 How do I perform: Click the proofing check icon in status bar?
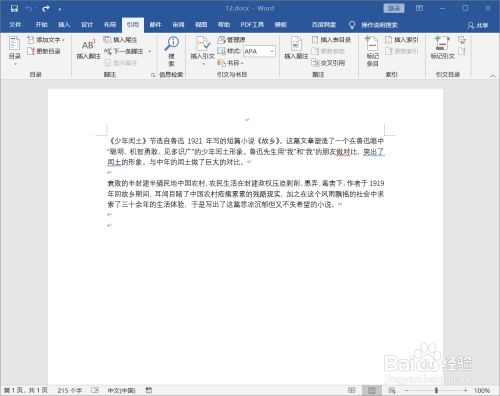[x=95, y=390]
